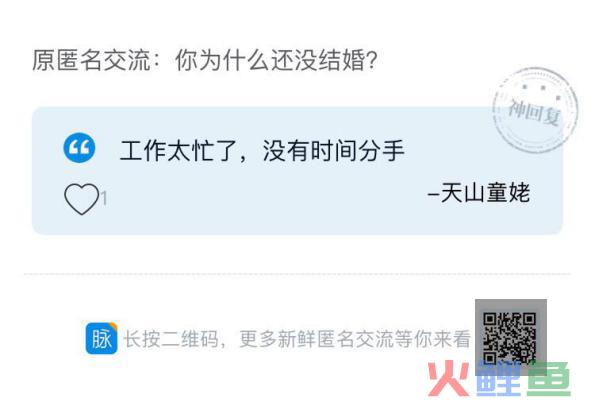Screen dimensions: 595x402
Task: Click the phrase 没有时间分手 in the reply
Action: (x=334, y=151)
